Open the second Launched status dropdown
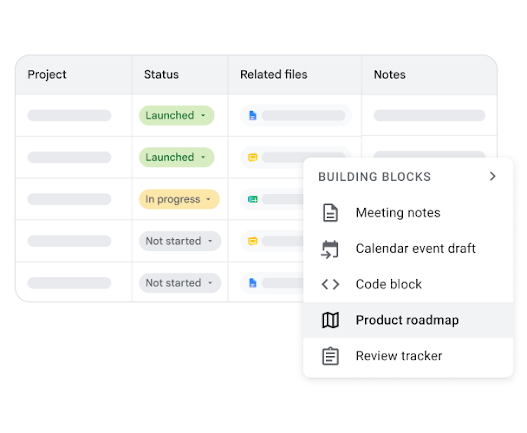527x433 pixels. coord(177,157)
